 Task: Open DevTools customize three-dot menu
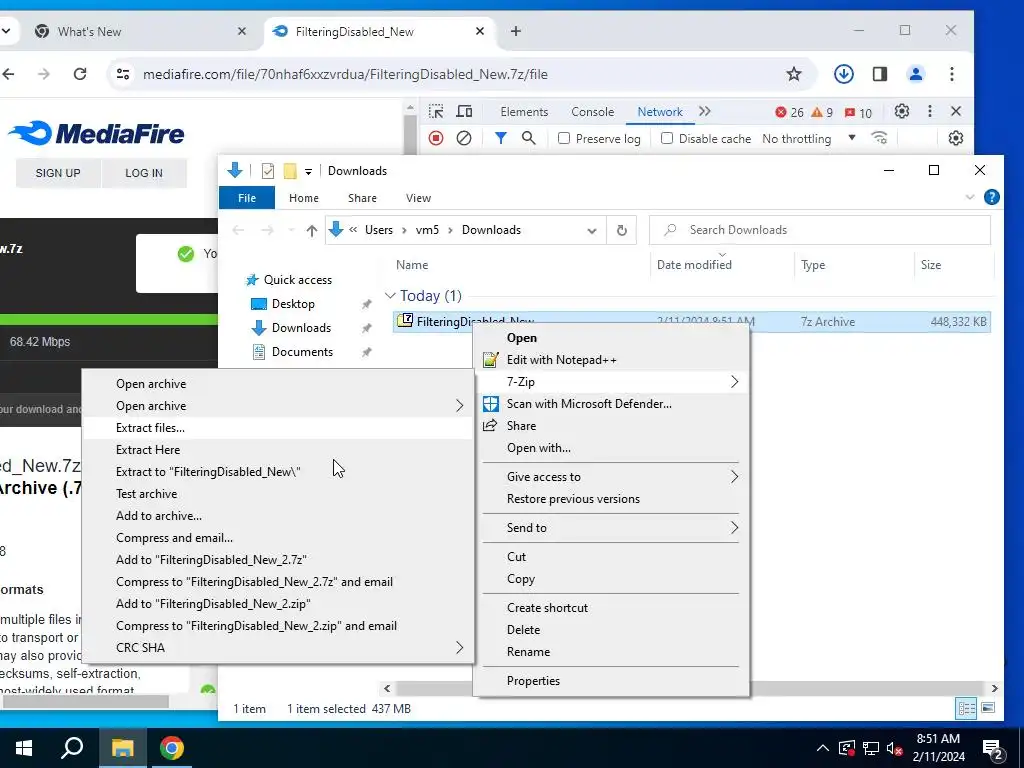[929, 111]
